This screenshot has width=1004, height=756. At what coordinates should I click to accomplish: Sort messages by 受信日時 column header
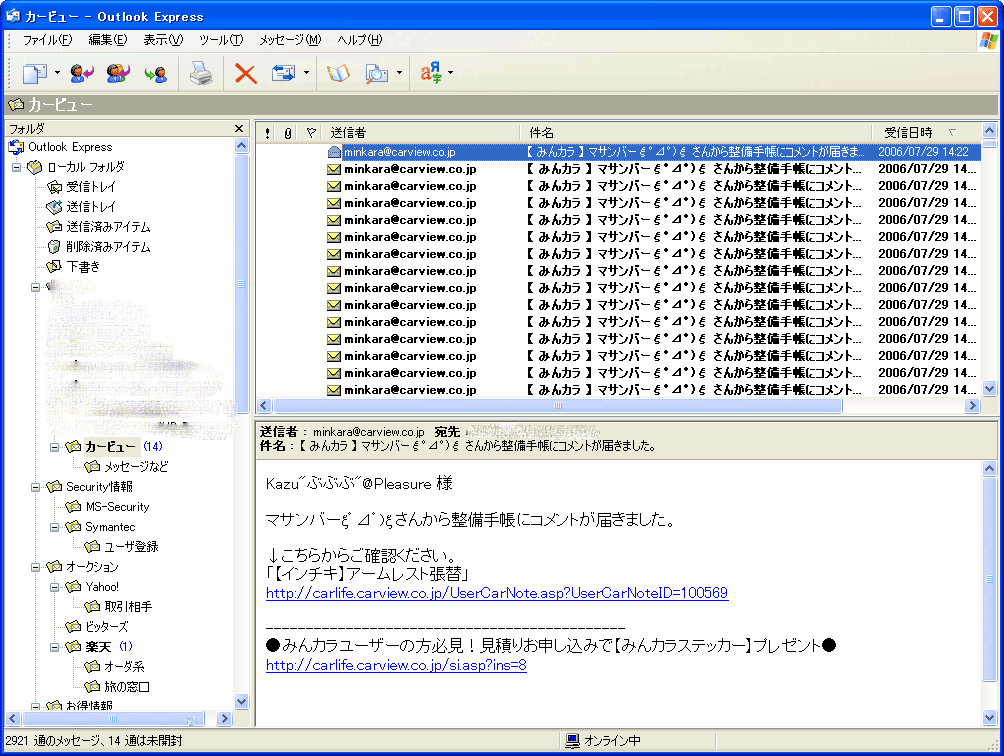click(926, 133)
